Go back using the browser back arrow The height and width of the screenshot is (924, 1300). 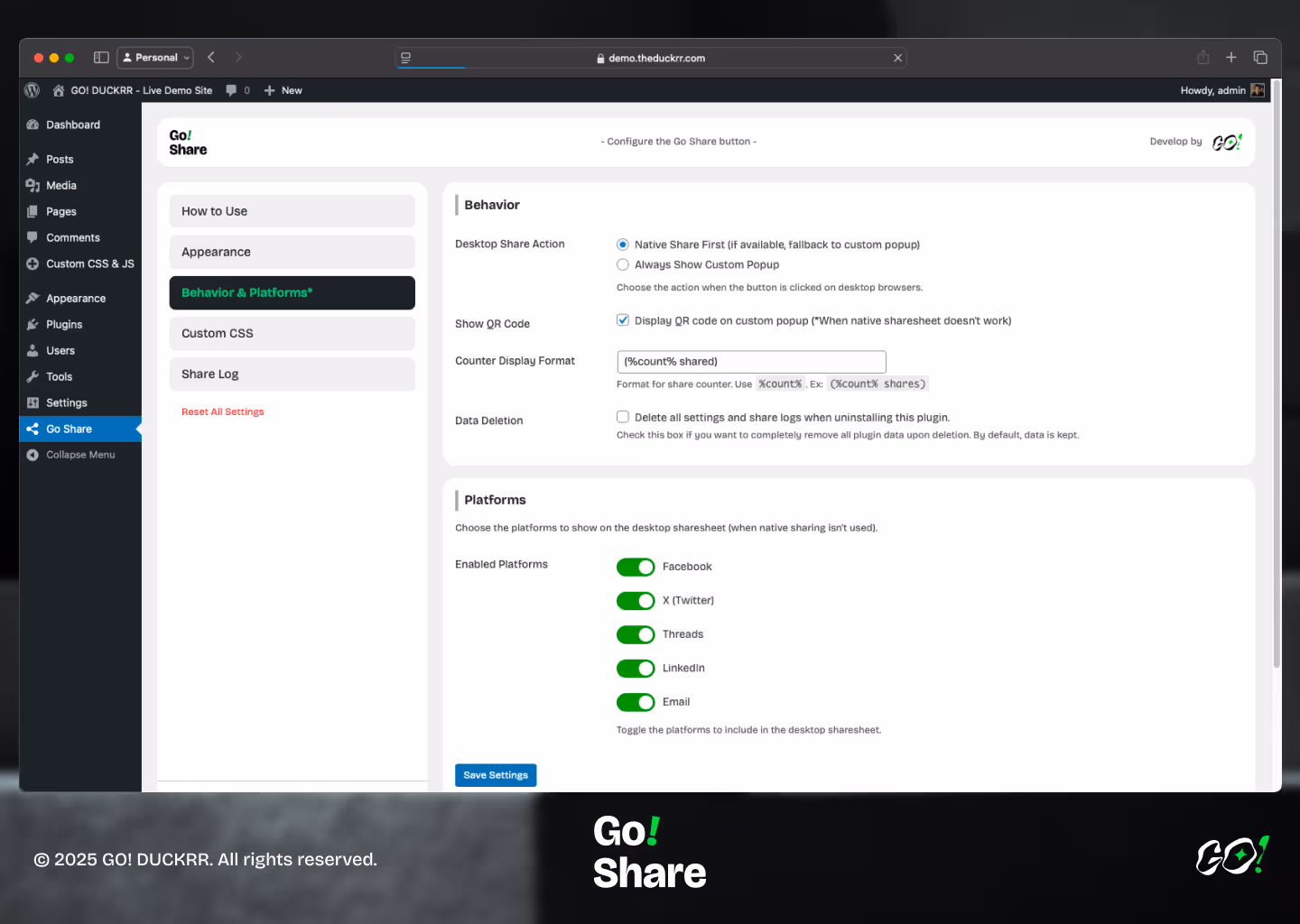tap(211, 58)
